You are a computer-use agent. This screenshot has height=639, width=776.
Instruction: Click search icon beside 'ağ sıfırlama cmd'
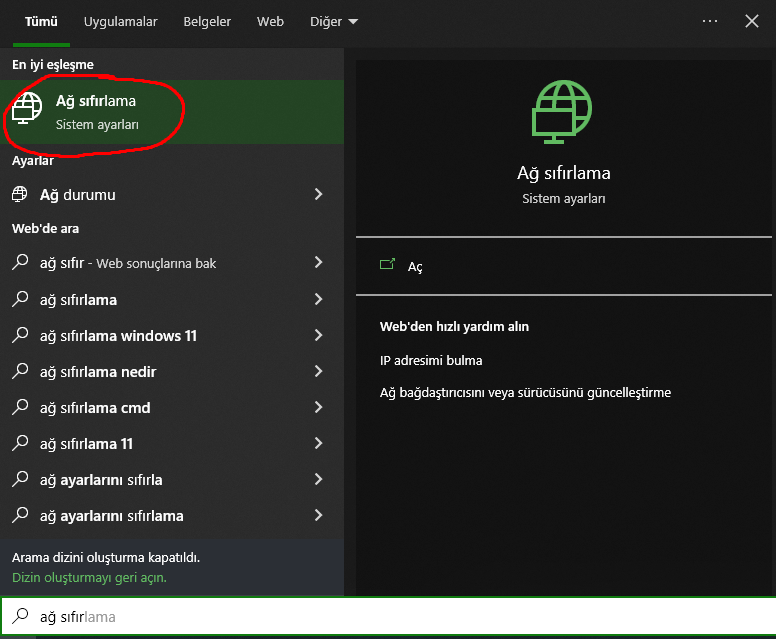tap(20, 407)
